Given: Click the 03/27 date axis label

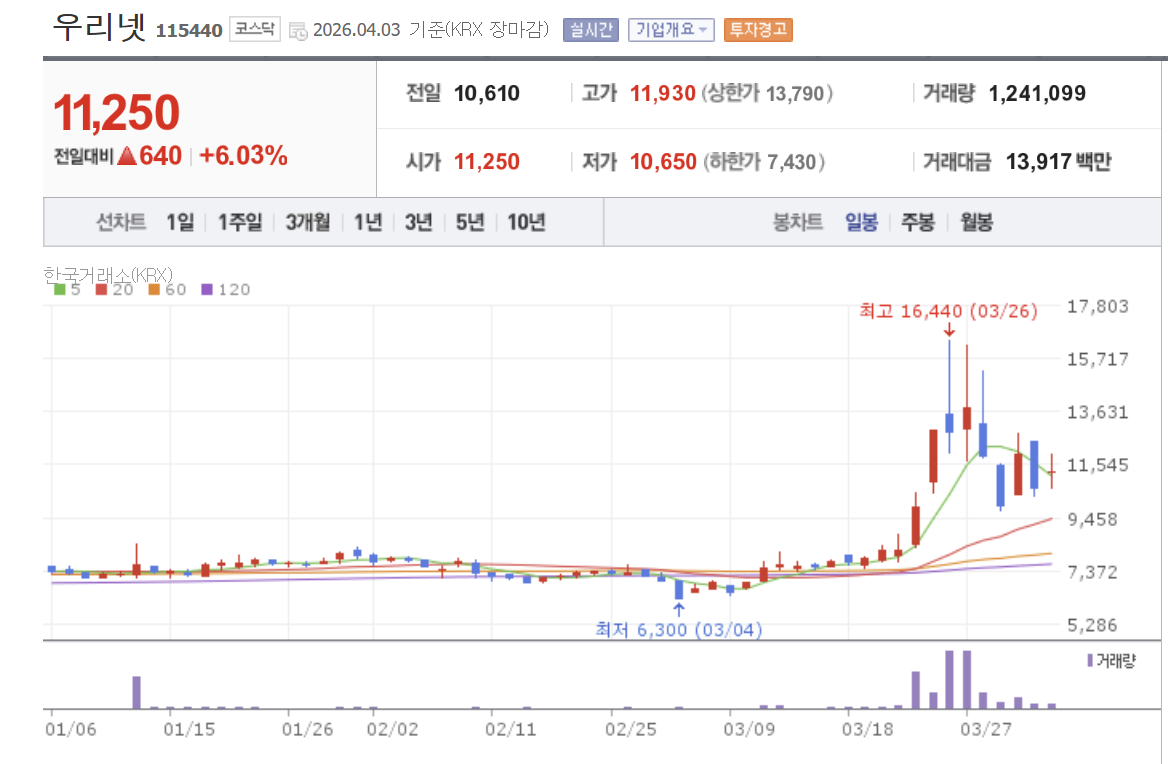Looking at the screenshot, I should pyautogui.click(x=986, y=729).
